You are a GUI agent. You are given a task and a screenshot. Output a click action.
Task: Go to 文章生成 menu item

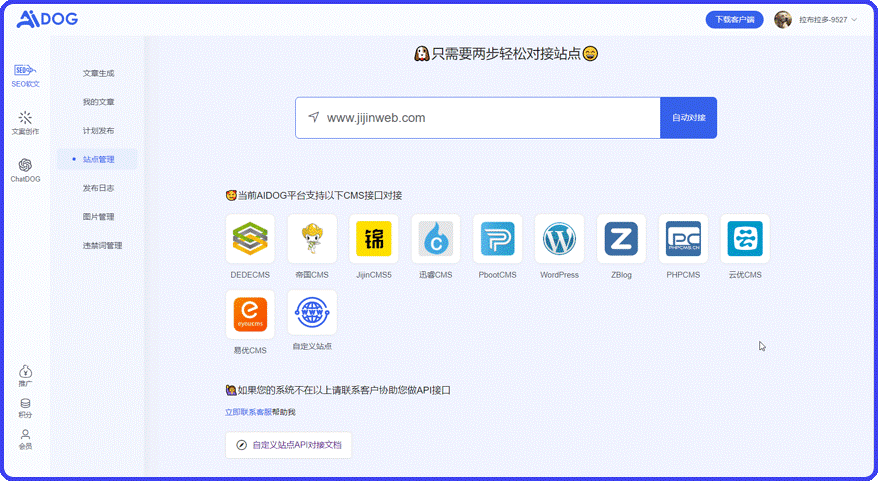(98, 73)
